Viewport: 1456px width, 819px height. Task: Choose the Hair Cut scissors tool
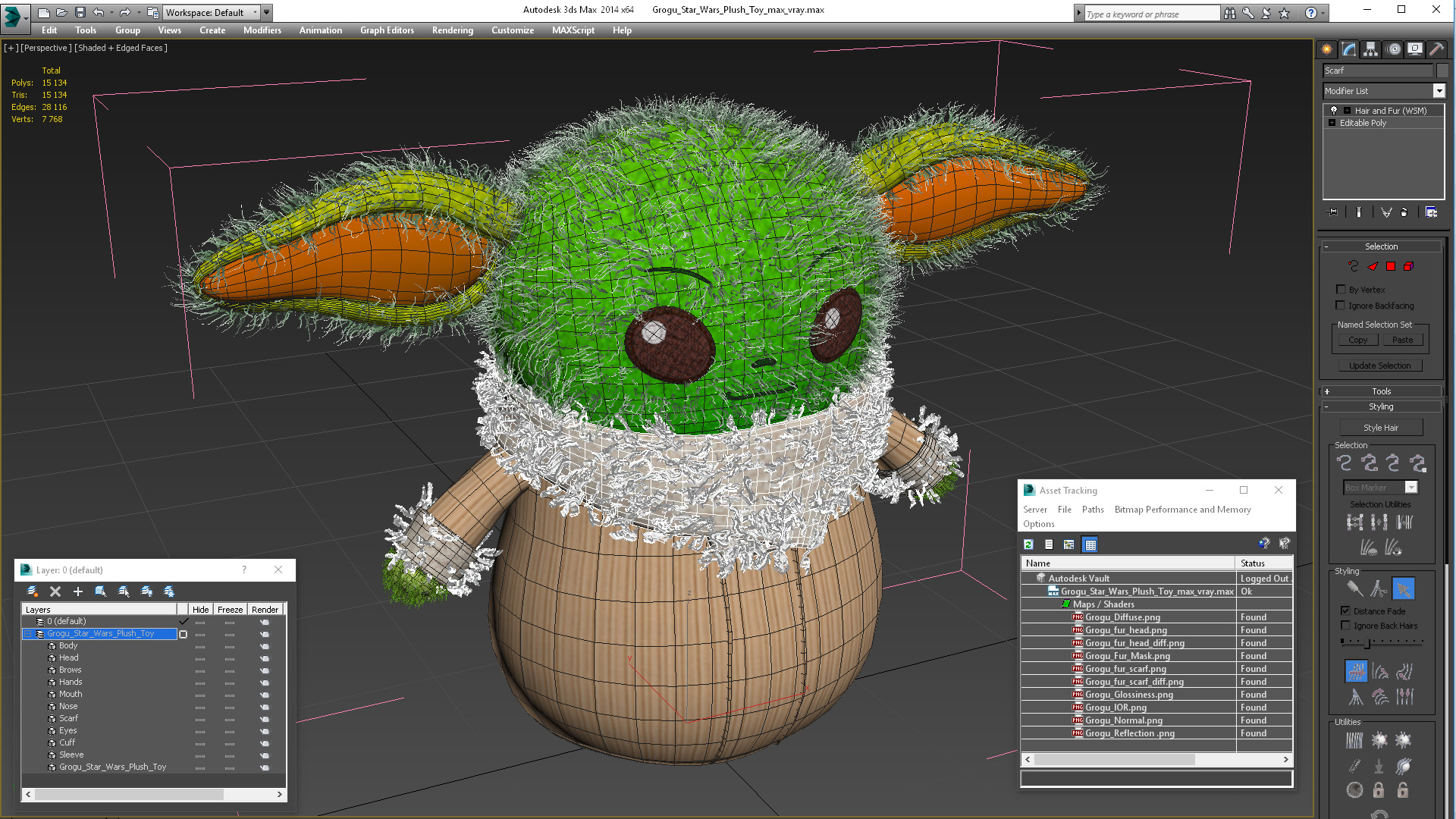pos(1379,588)
